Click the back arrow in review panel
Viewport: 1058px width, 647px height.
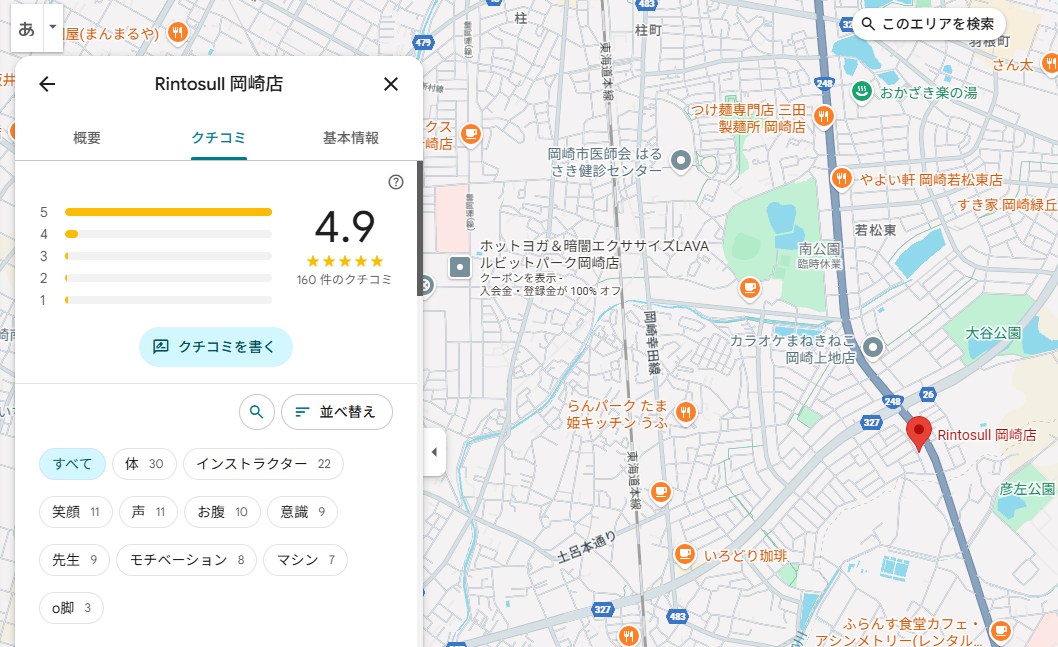[46, 84]
